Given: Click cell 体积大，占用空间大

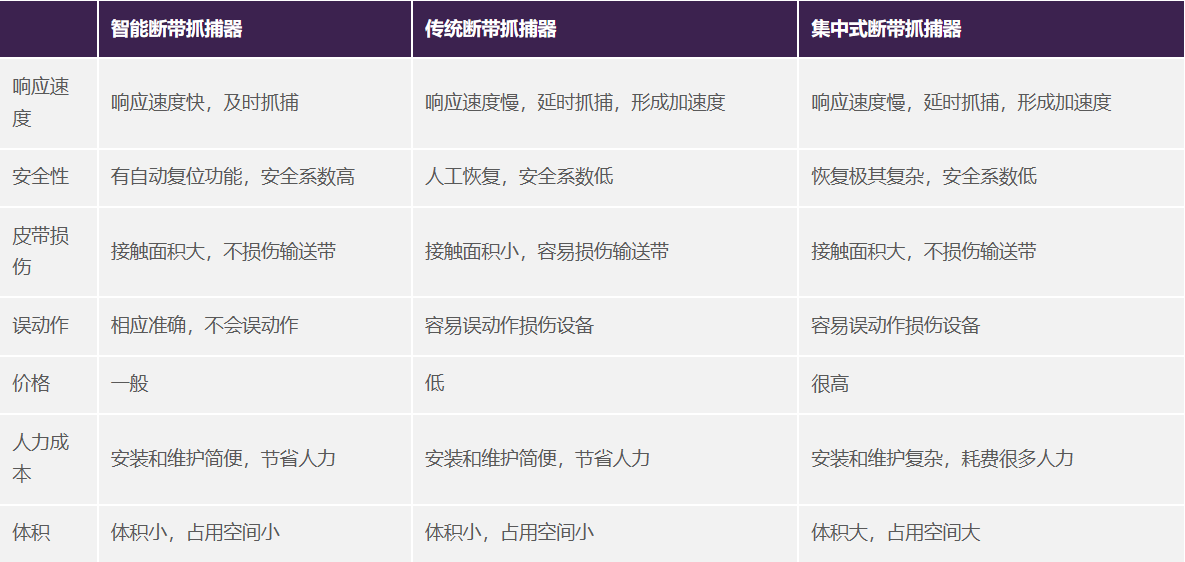Looking at the screenshot, I should (x=992, y=533).
